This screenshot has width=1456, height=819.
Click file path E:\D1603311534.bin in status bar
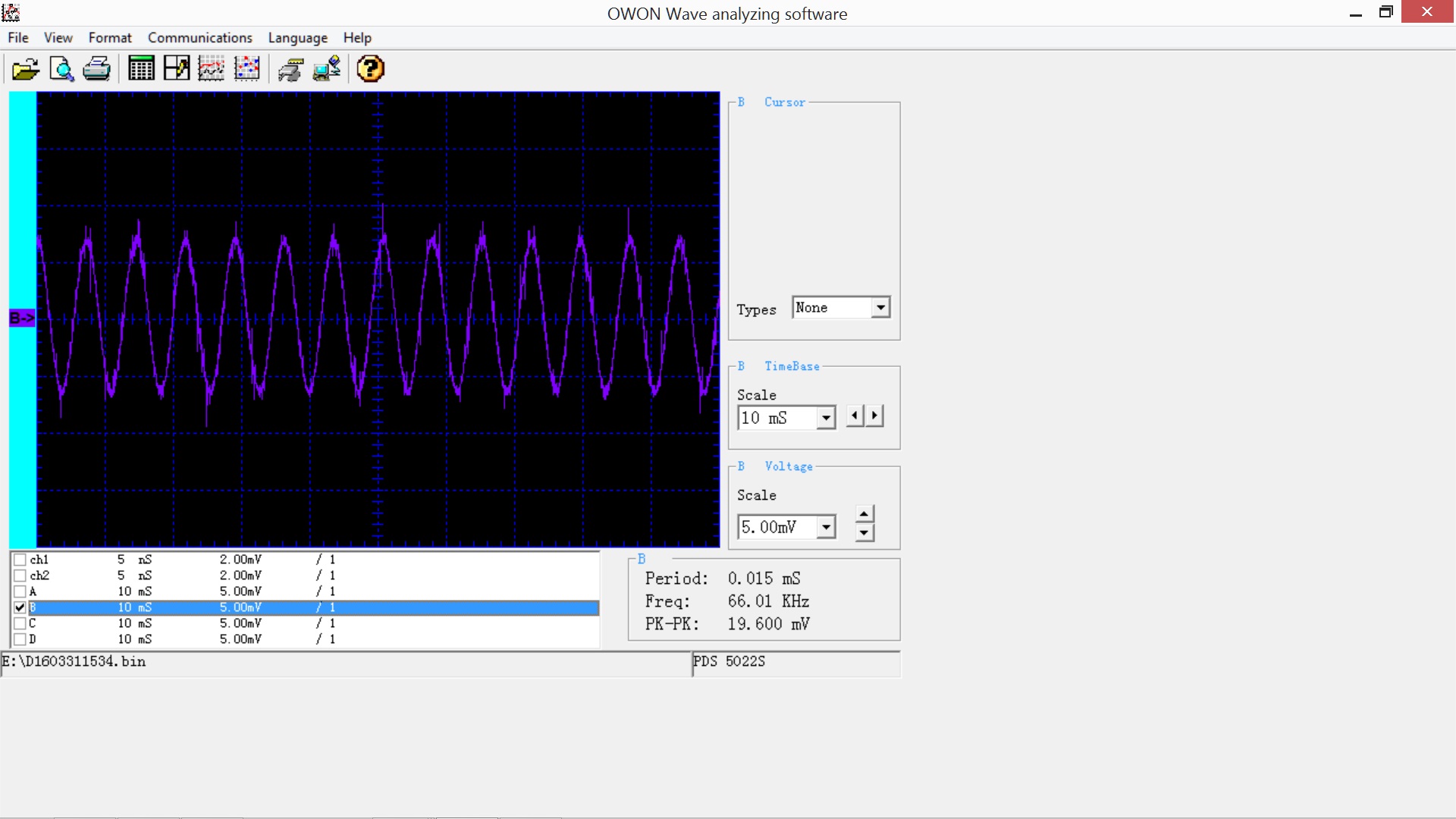click(74, 661)
